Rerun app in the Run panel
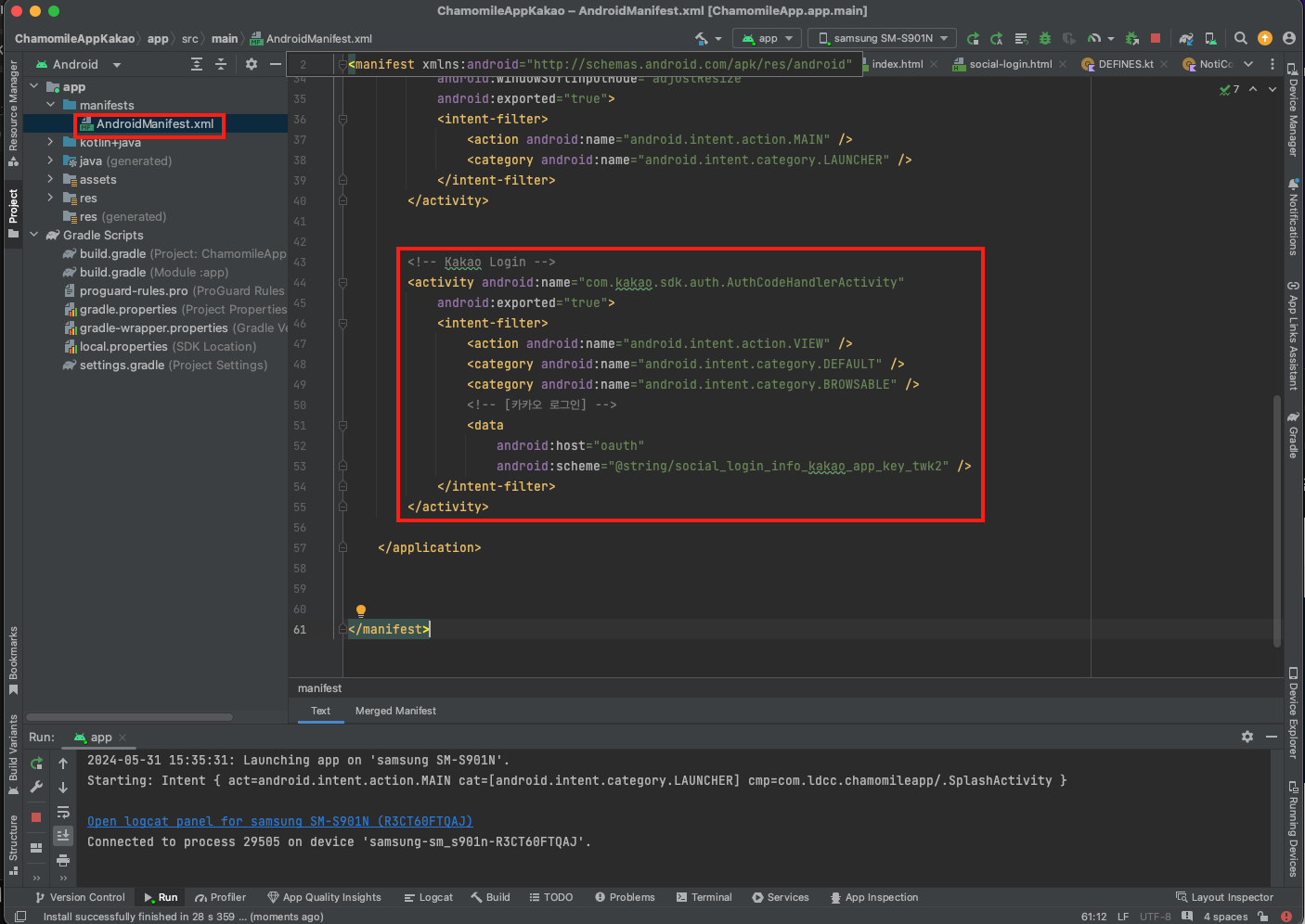Viewport: 1305px width, 924px height. click(x=36, y=764)
